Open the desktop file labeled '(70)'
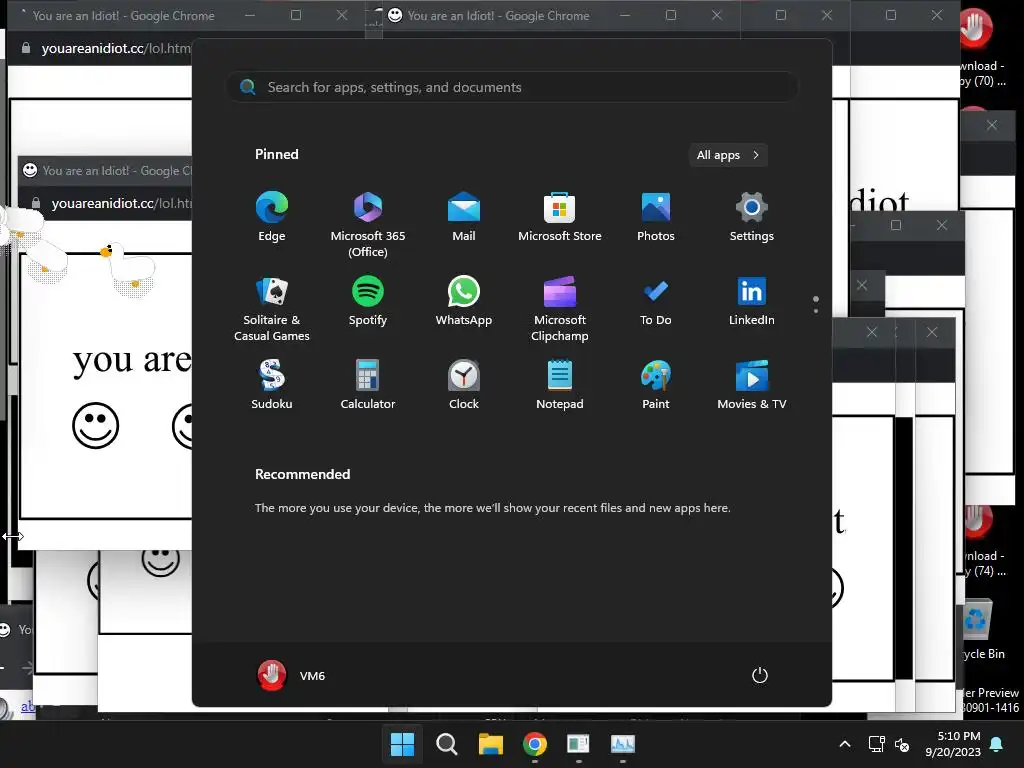This screenshot has width=1024, height=768. (982, 49)
